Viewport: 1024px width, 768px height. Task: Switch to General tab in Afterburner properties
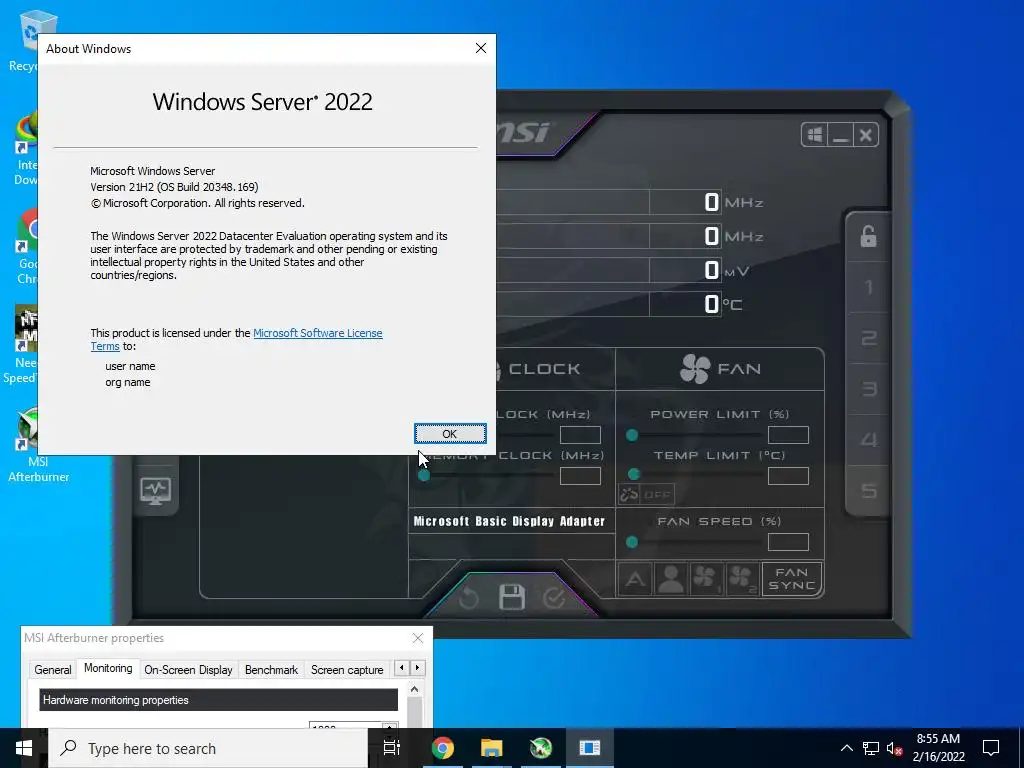tap(53, 670)
